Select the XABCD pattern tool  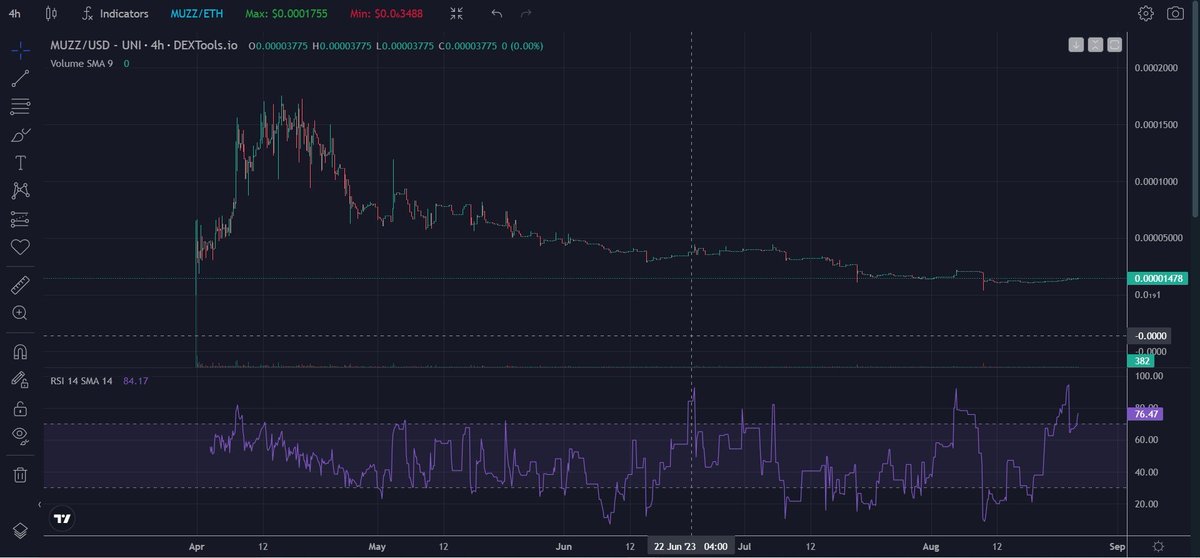(19, 190)
